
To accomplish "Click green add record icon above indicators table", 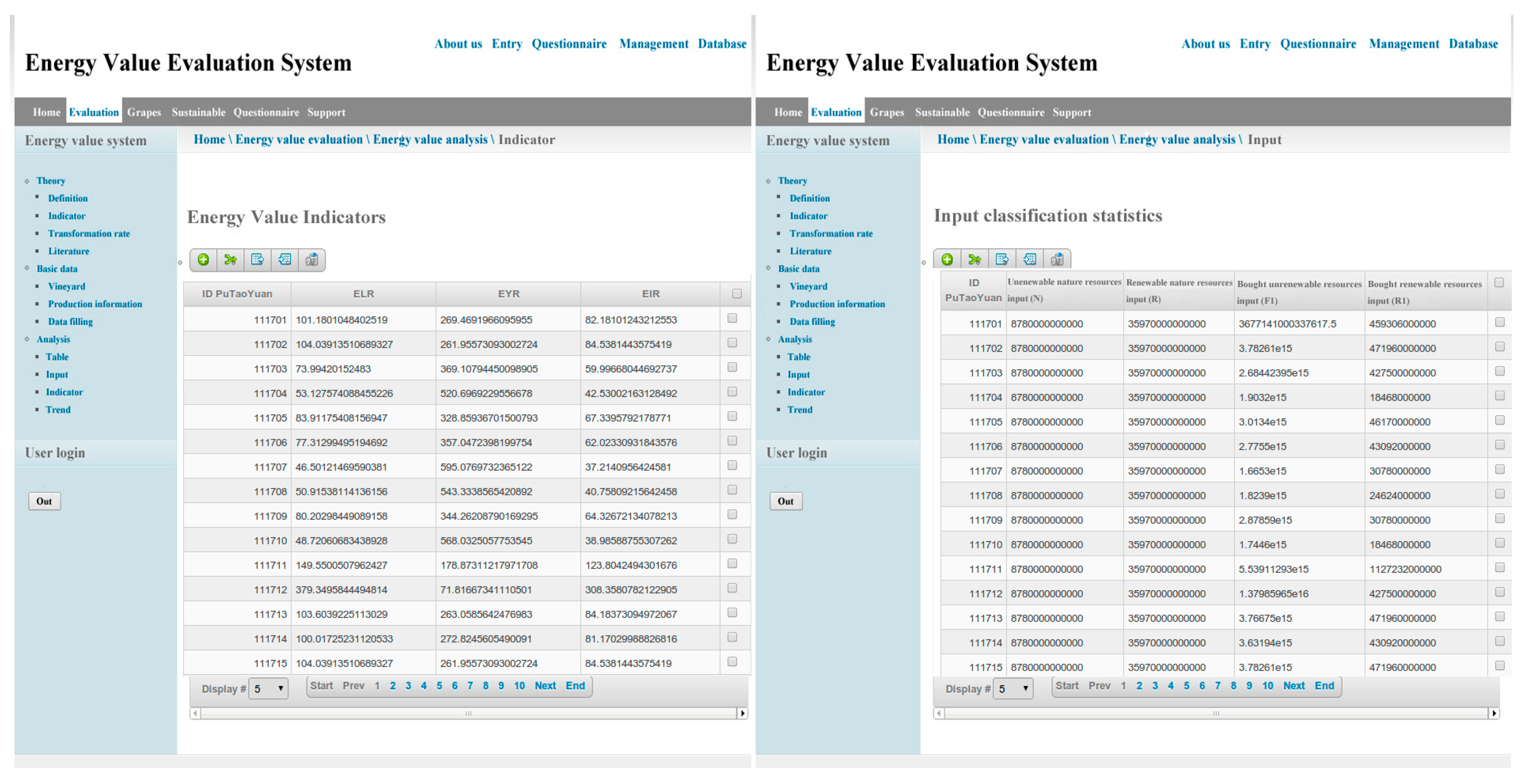I will click(x=203, y=260).
